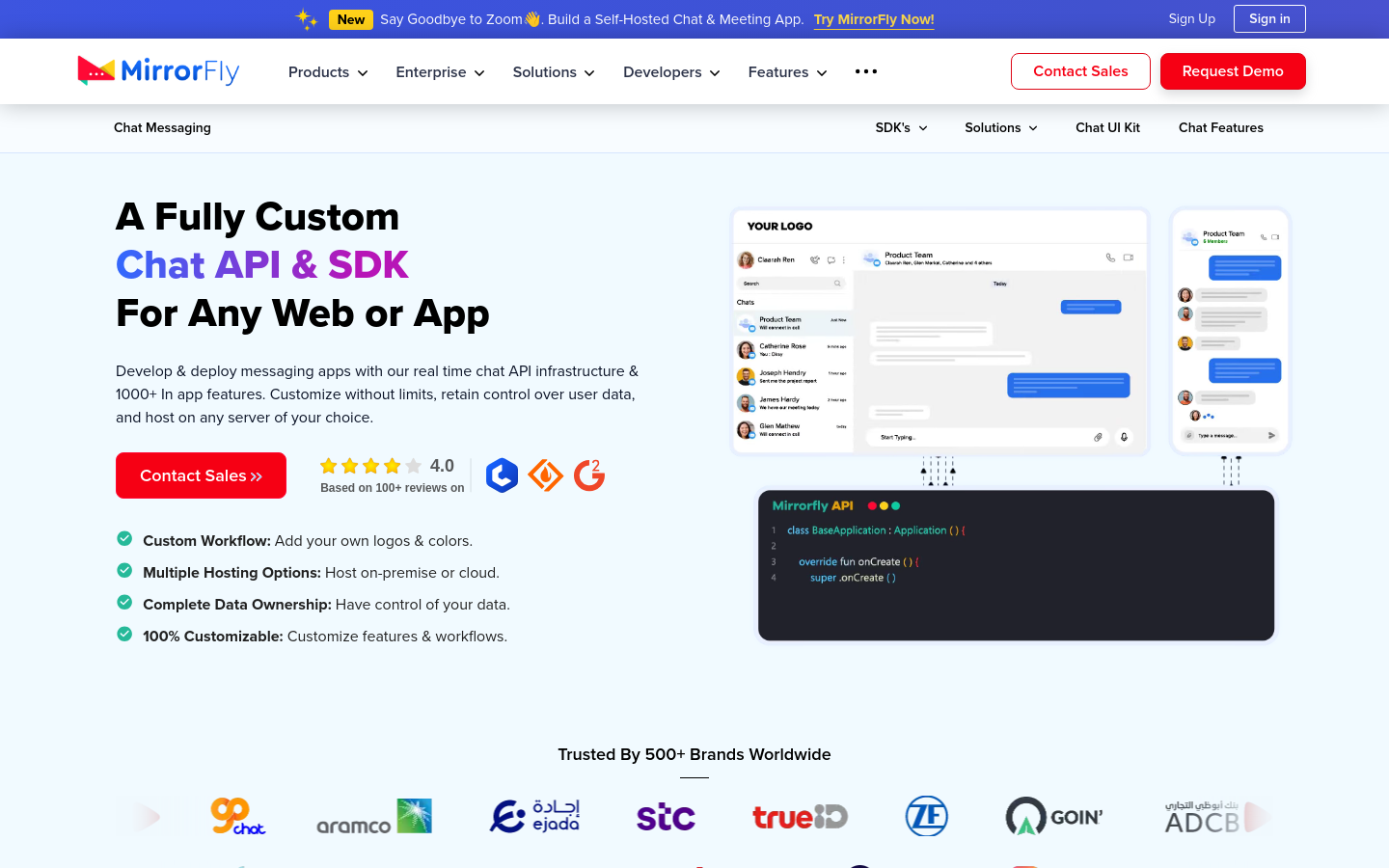1389x868 pixels.
Task: Click the Sign Up link
Action: (x=1192, y=18)
